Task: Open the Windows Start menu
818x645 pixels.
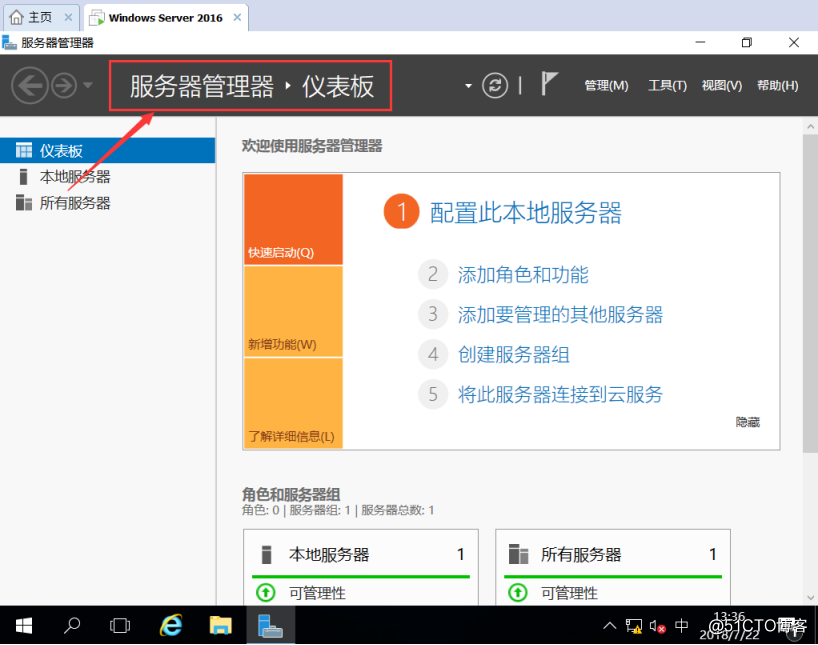Action: pyautogui.click(x=23, y=625)
